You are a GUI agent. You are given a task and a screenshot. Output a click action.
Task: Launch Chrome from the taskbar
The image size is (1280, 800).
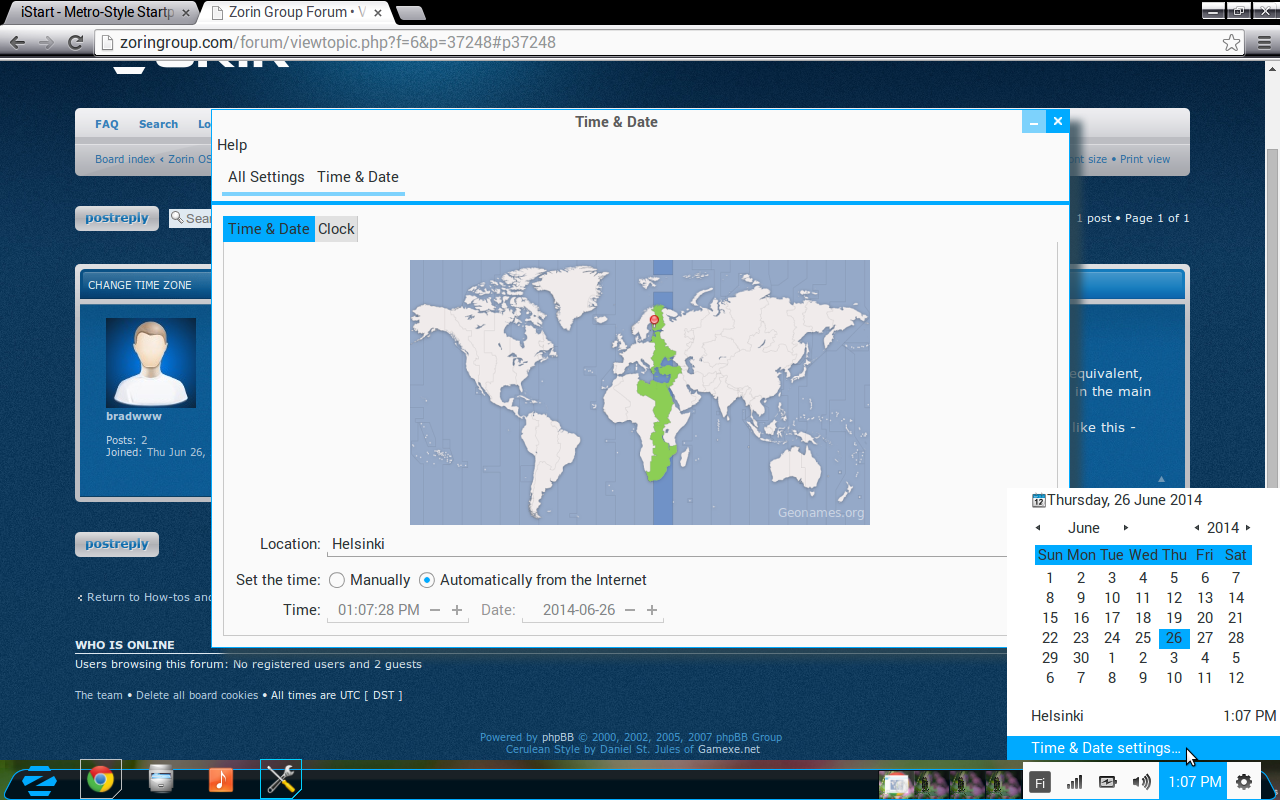100,780
